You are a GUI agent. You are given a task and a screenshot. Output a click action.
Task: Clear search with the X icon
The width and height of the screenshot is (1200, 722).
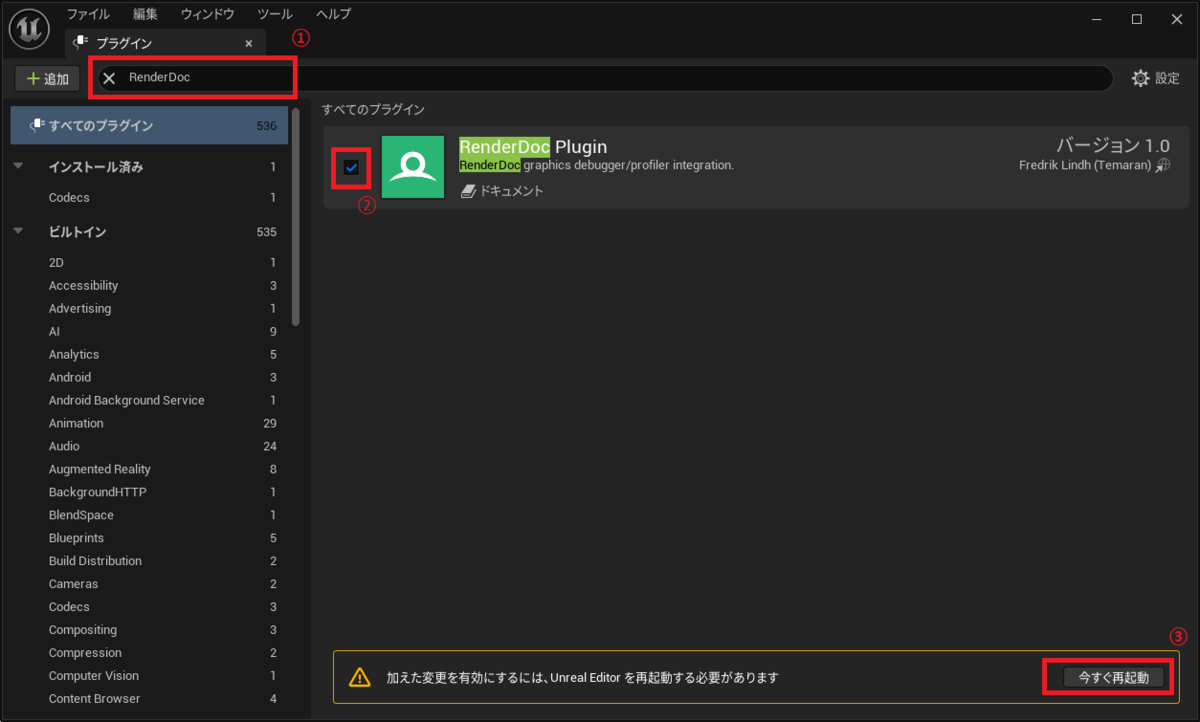coord(110,78)
